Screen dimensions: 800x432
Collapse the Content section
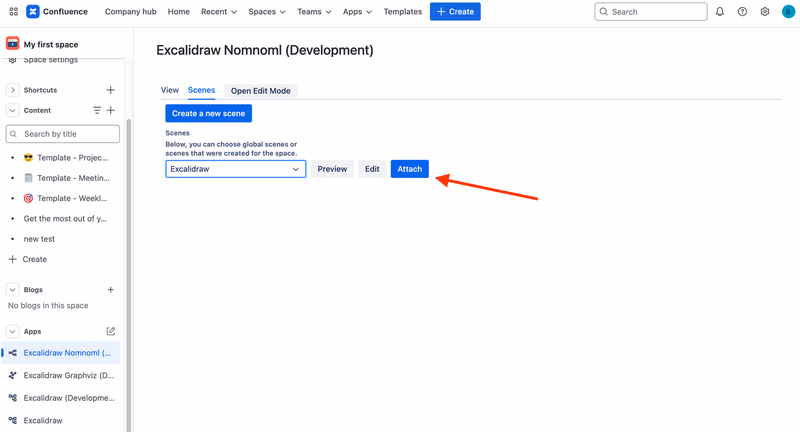[12, 110]
